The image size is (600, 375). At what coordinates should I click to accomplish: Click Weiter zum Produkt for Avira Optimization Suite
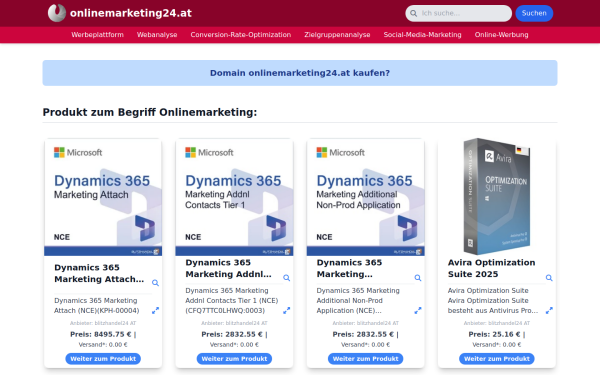(x=497, y=359)
